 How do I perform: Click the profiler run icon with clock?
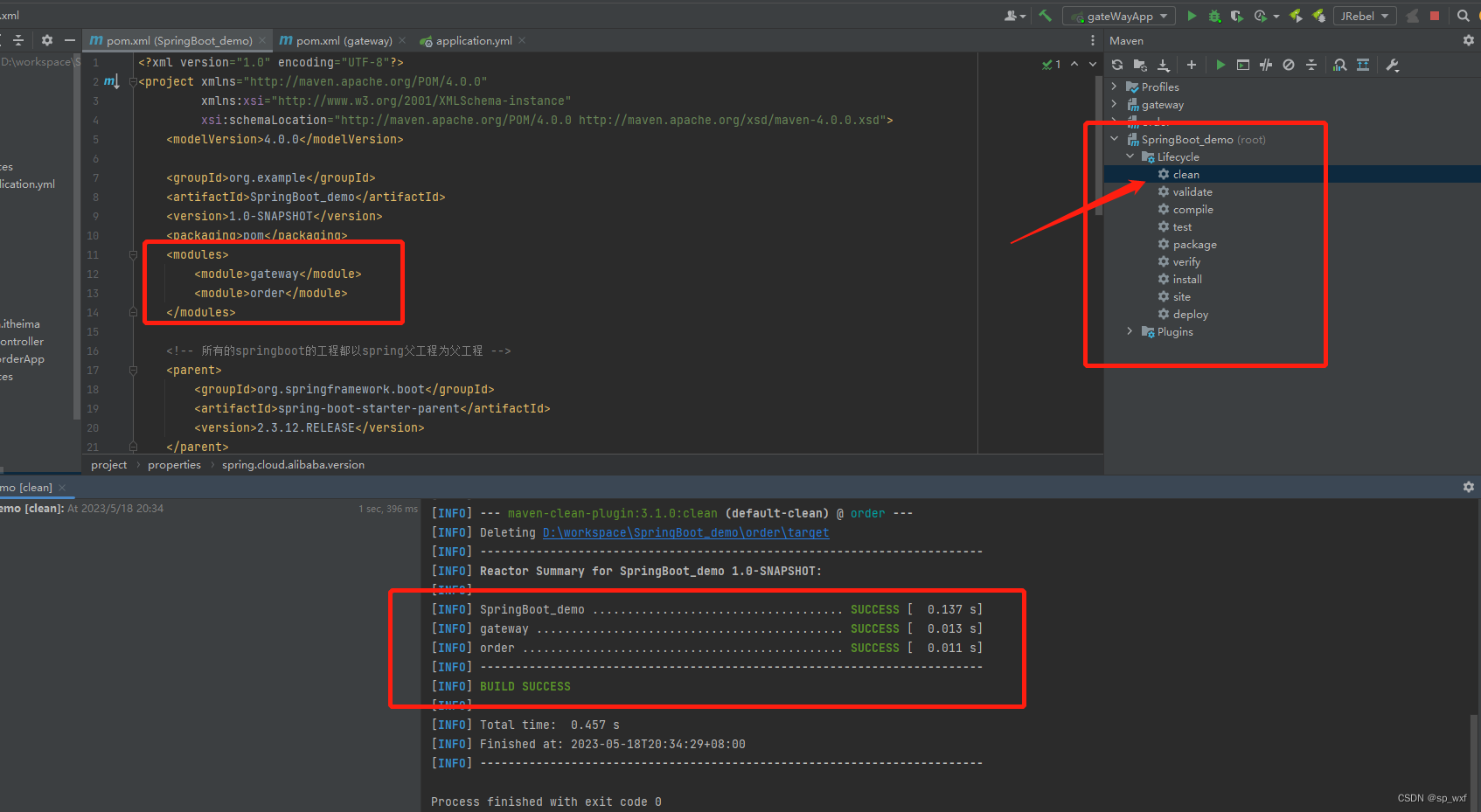pos(1260,16)
